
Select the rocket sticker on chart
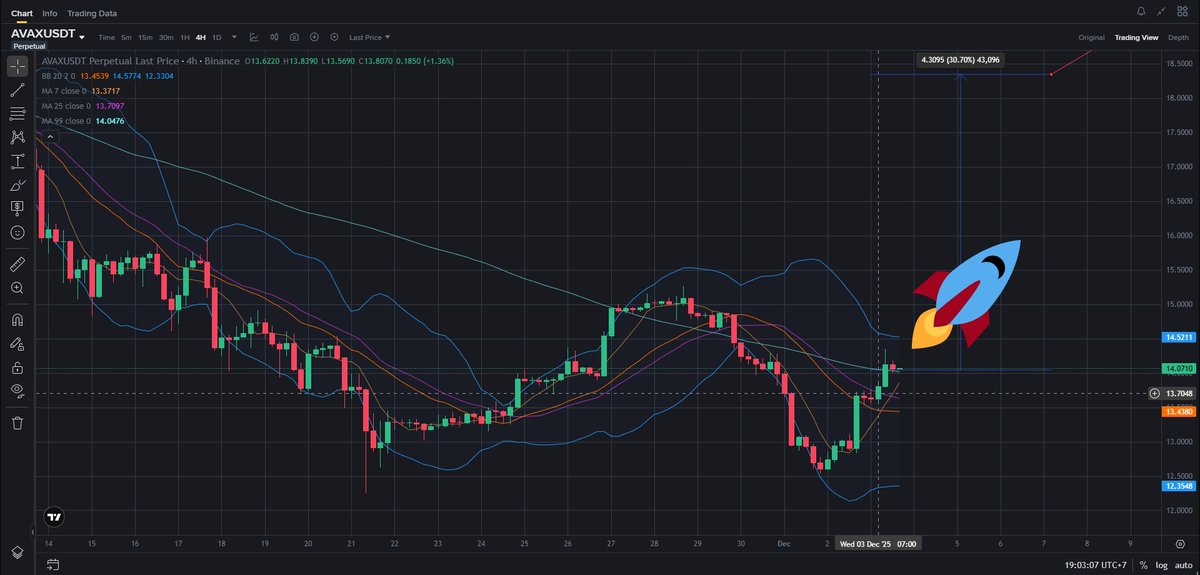click(x=968, y=294)
